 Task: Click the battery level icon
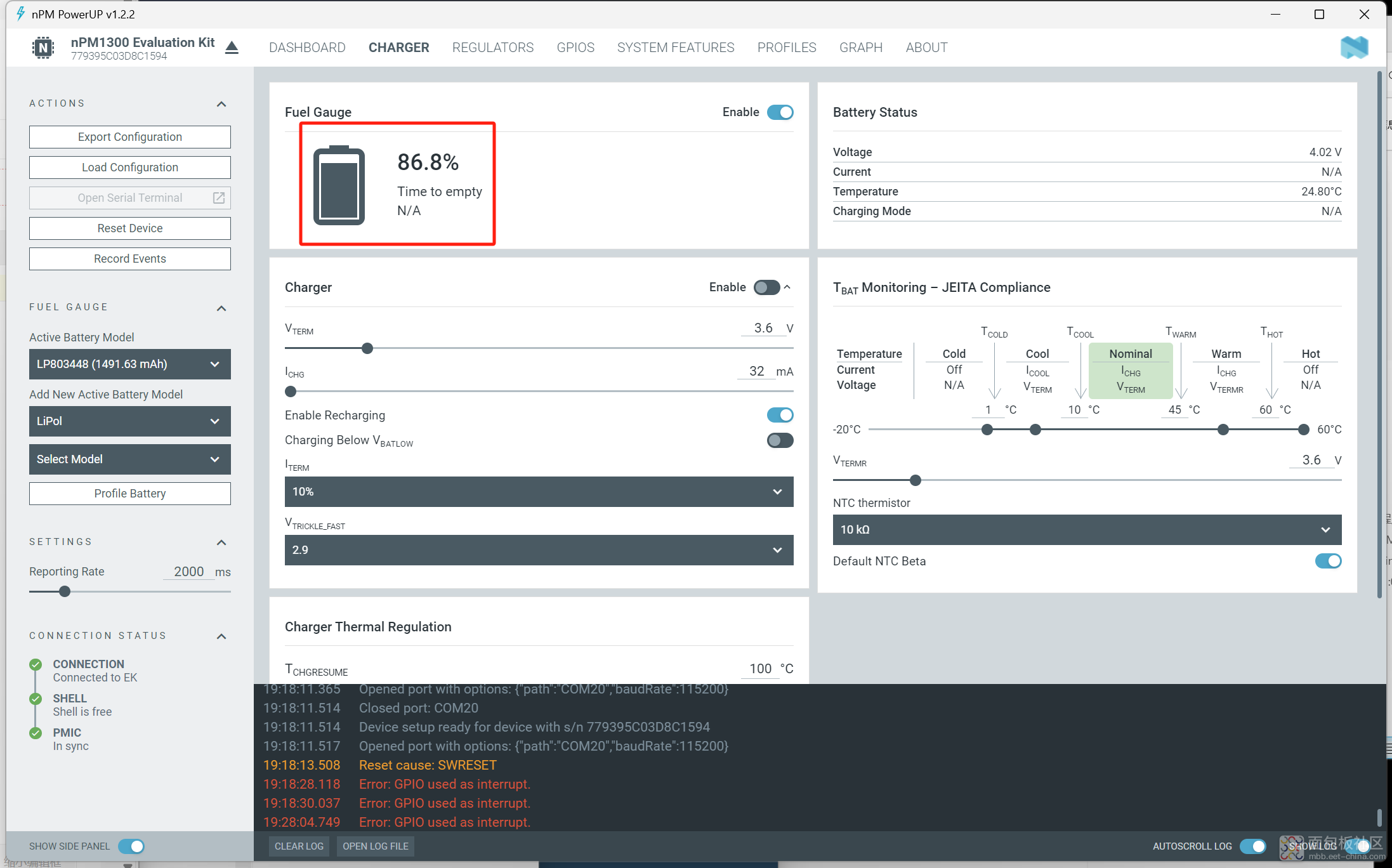(x=339, y=185)
